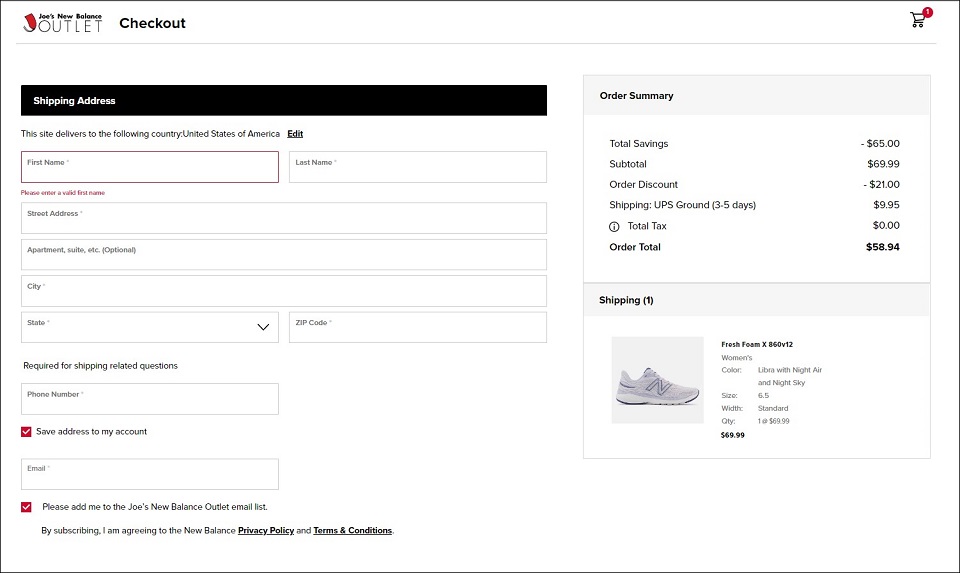Click the Shipping Address header bar

[x=284, y=100]
